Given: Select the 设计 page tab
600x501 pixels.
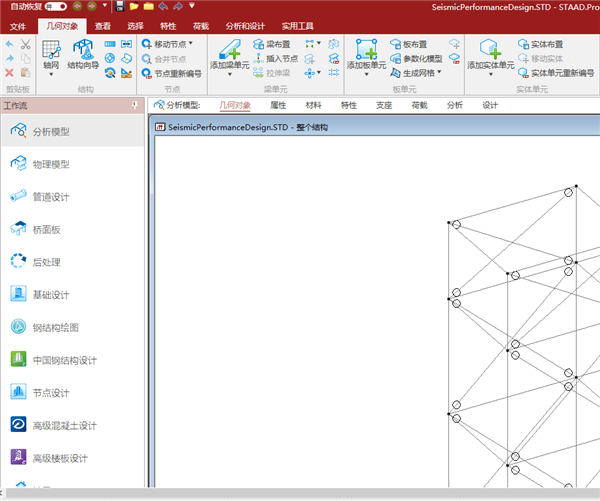Looking at the screenshot, I should click(x=490, y=105).
